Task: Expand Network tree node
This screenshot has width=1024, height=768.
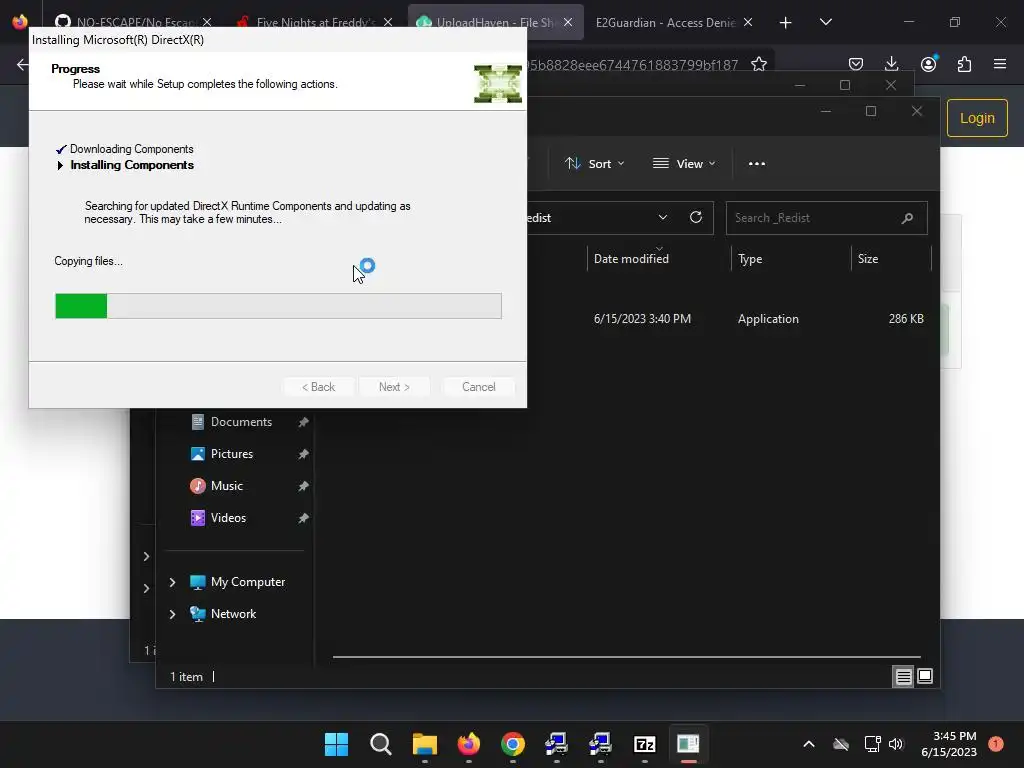Action: (172, 614)
